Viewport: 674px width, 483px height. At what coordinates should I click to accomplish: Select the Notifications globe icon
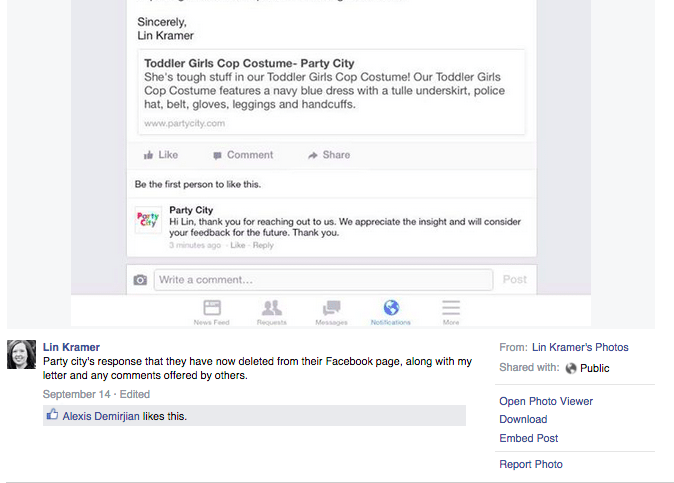(x=391, y=308)
